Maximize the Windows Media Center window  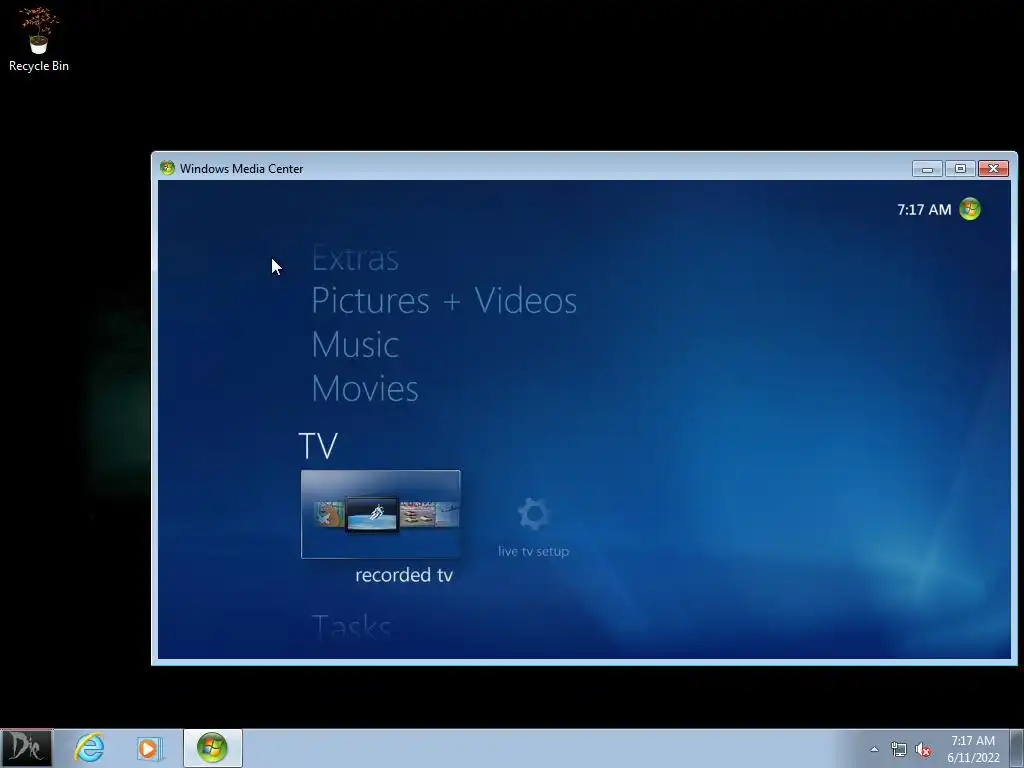click(x=960, y=168)
